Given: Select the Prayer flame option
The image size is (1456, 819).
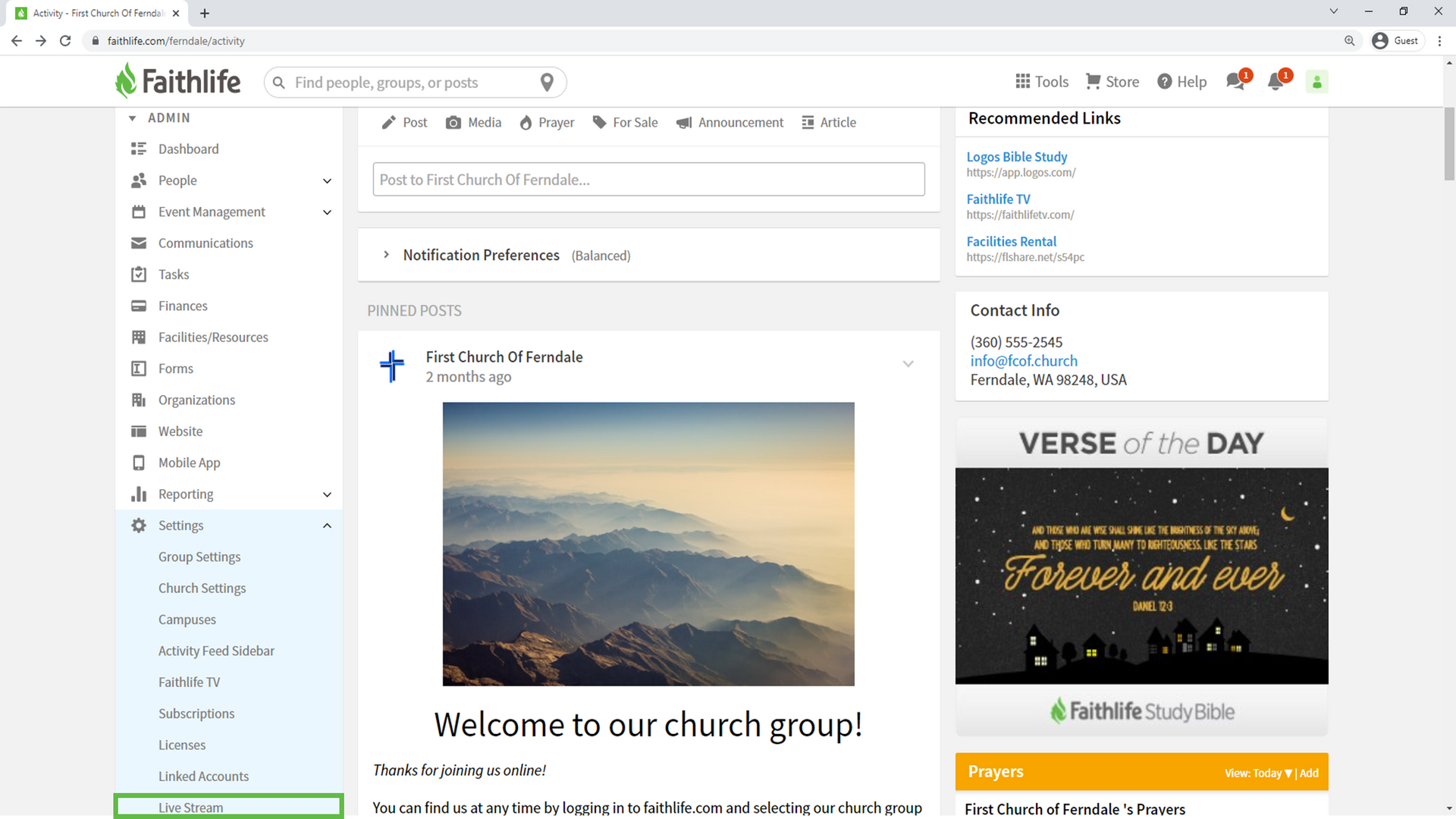Looking at the screenshot, I should click(x=547, y=122).
